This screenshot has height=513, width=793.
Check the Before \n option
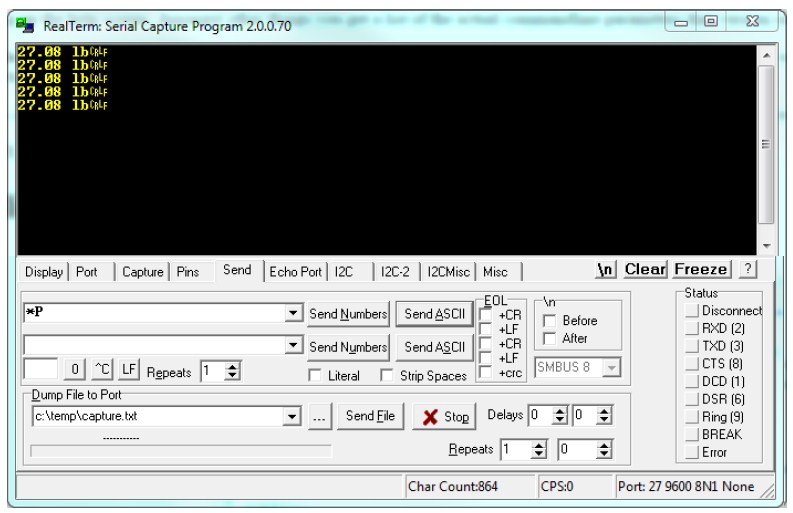click(x=549, y=321)
